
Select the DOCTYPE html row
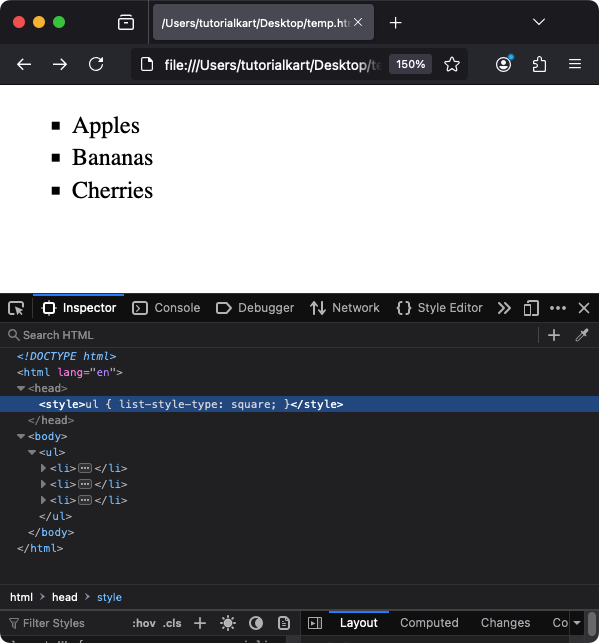pyautogui.click(x=299, y=356)
